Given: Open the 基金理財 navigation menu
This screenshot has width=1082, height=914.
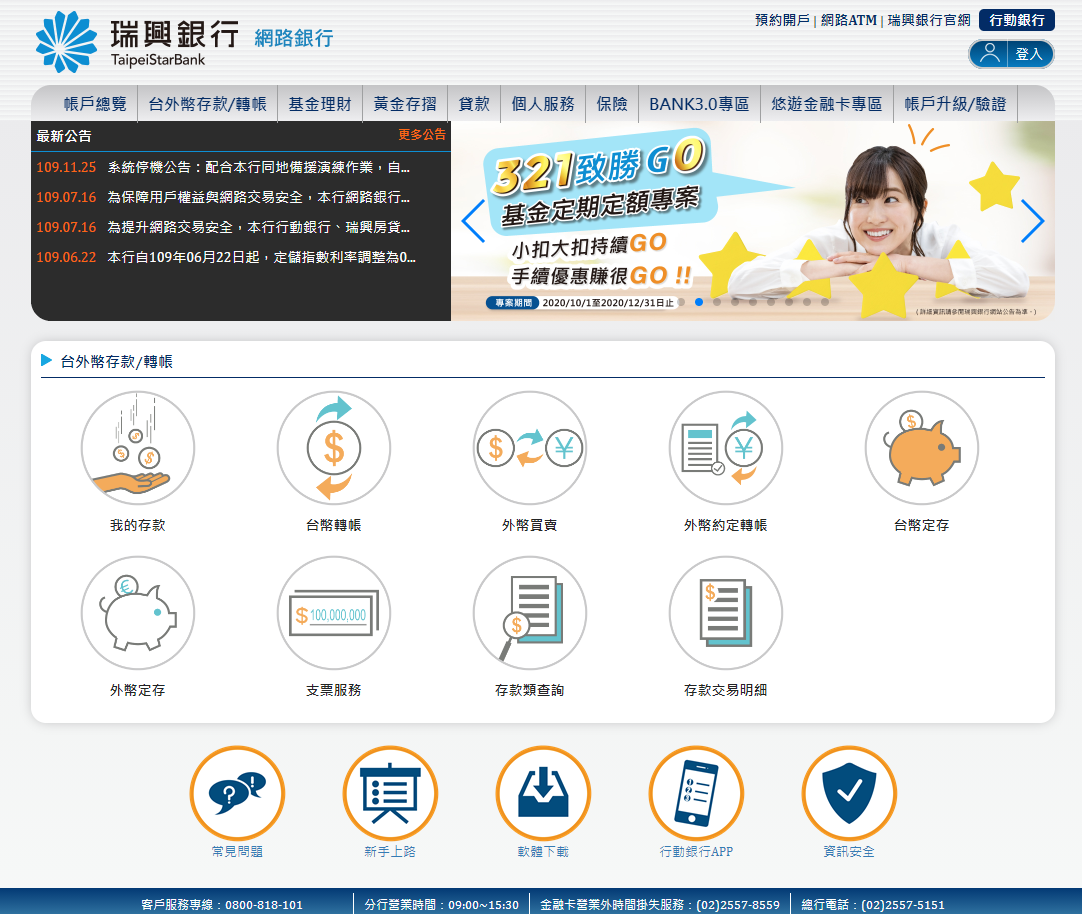Looking at the screenshot, I should (x=320, y=104).
